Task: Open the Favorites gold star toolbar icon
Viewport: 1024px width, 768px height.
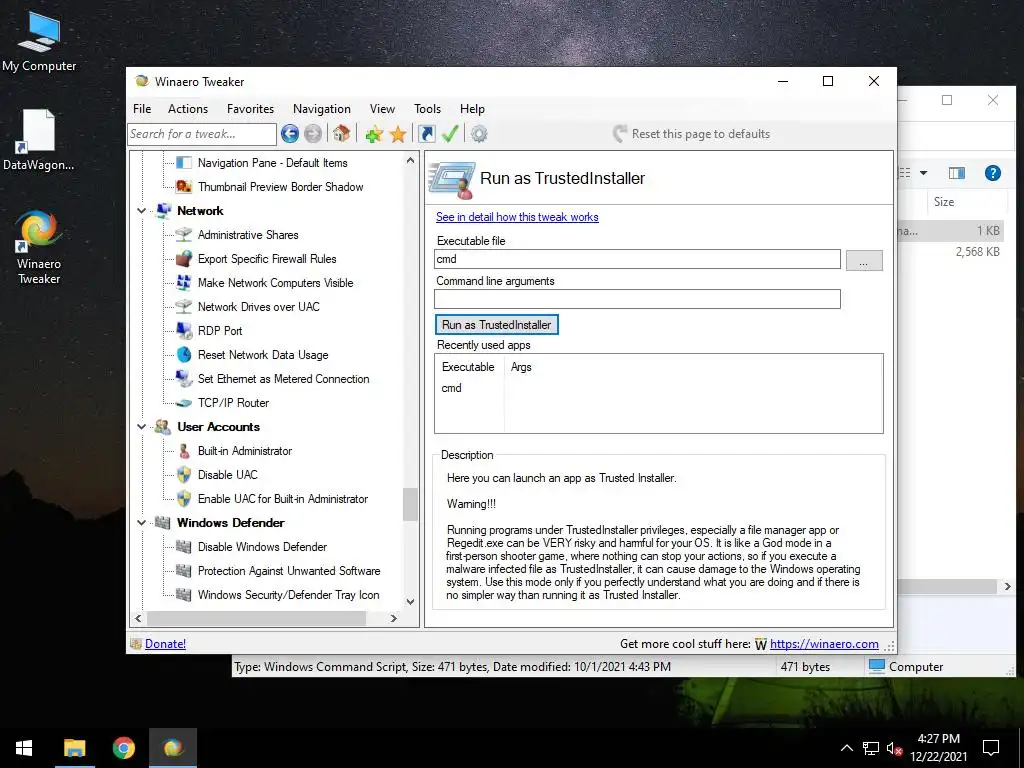Action: (398, 134)
